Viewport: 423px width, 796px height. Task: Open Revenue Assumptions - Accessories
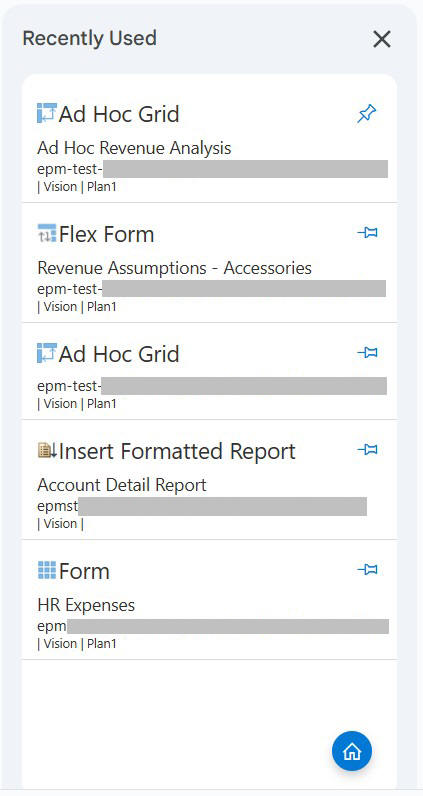[x=174, y=268]
